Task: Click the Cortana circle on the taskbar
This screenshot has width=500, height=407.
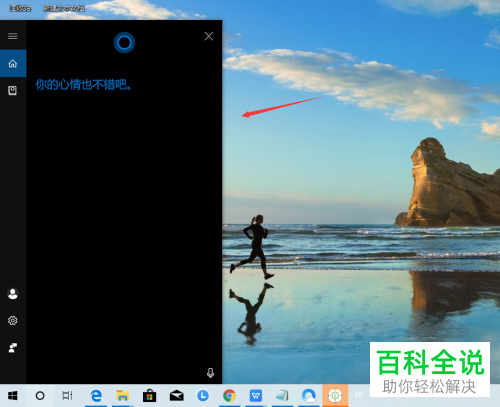Action: point(40,396)
